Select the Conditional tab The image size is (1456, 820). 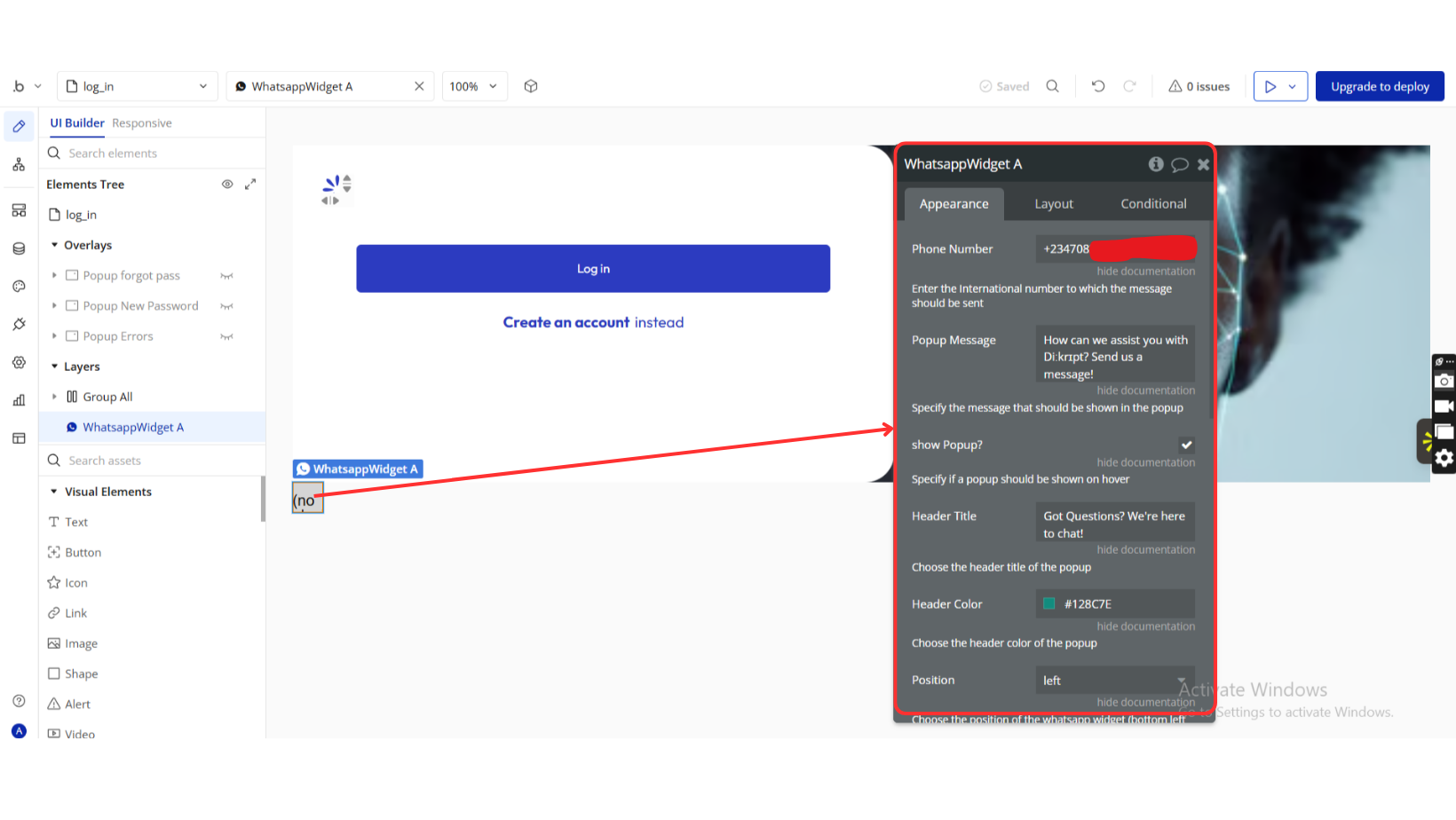pos(1153,204)
